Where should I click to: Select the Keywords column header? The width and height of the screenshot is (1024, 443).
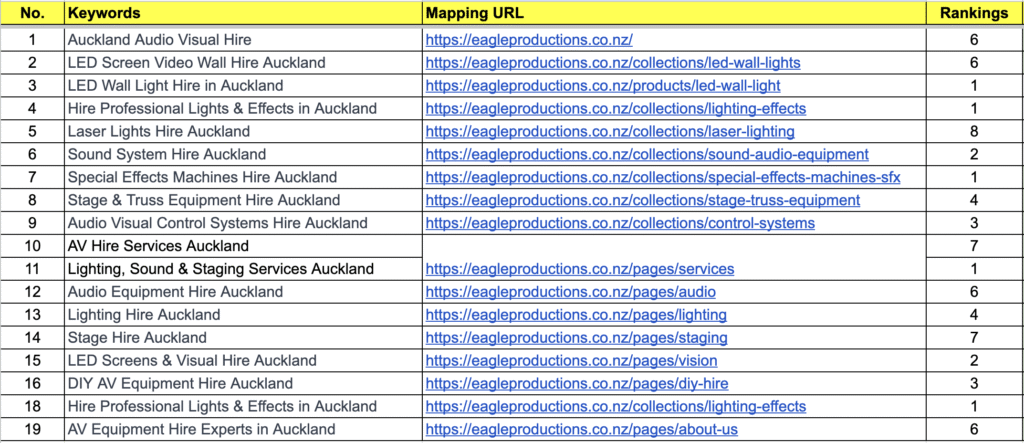[104, 14]
